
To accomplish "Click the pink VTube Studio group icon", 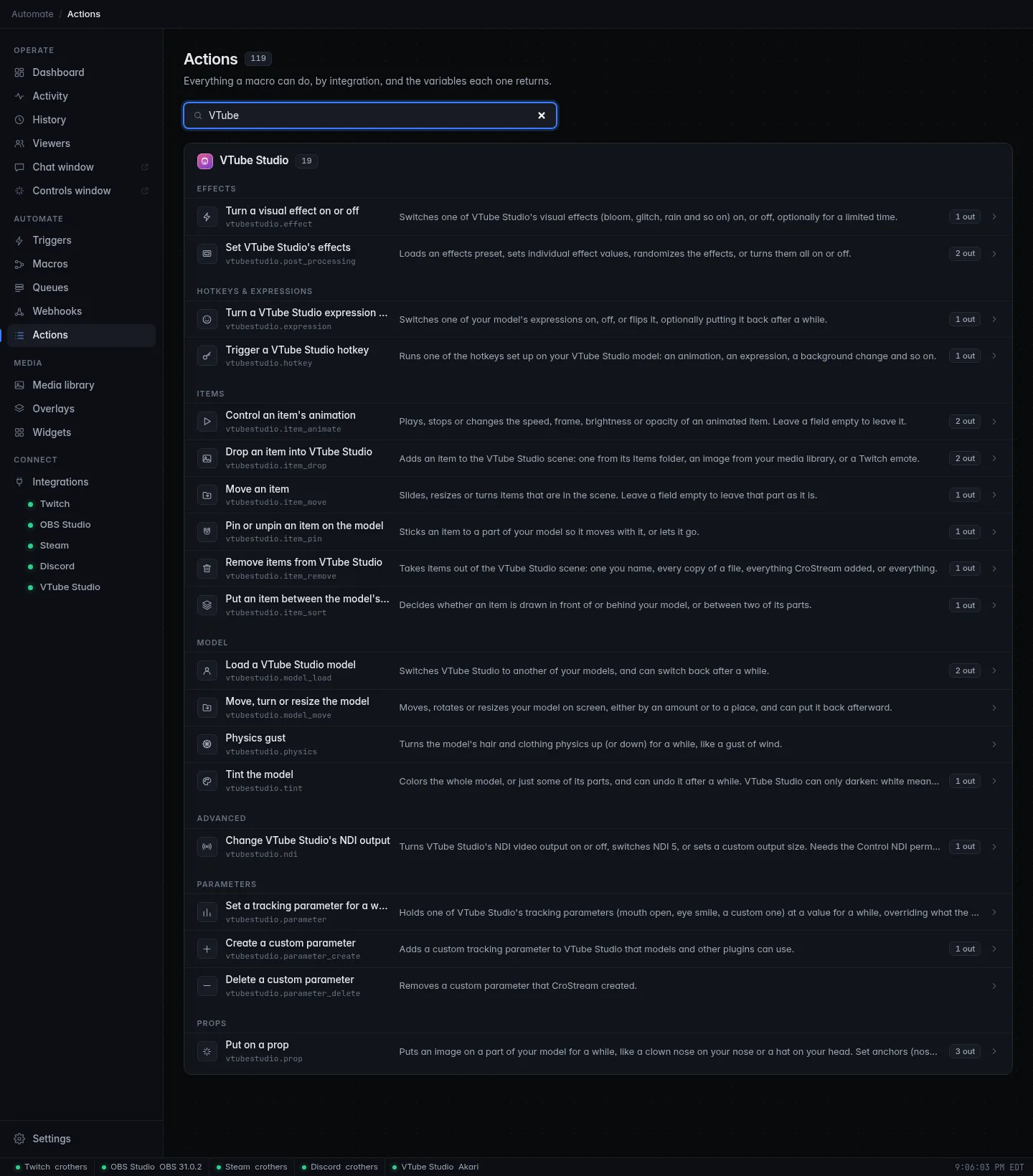I will [205, 161].
